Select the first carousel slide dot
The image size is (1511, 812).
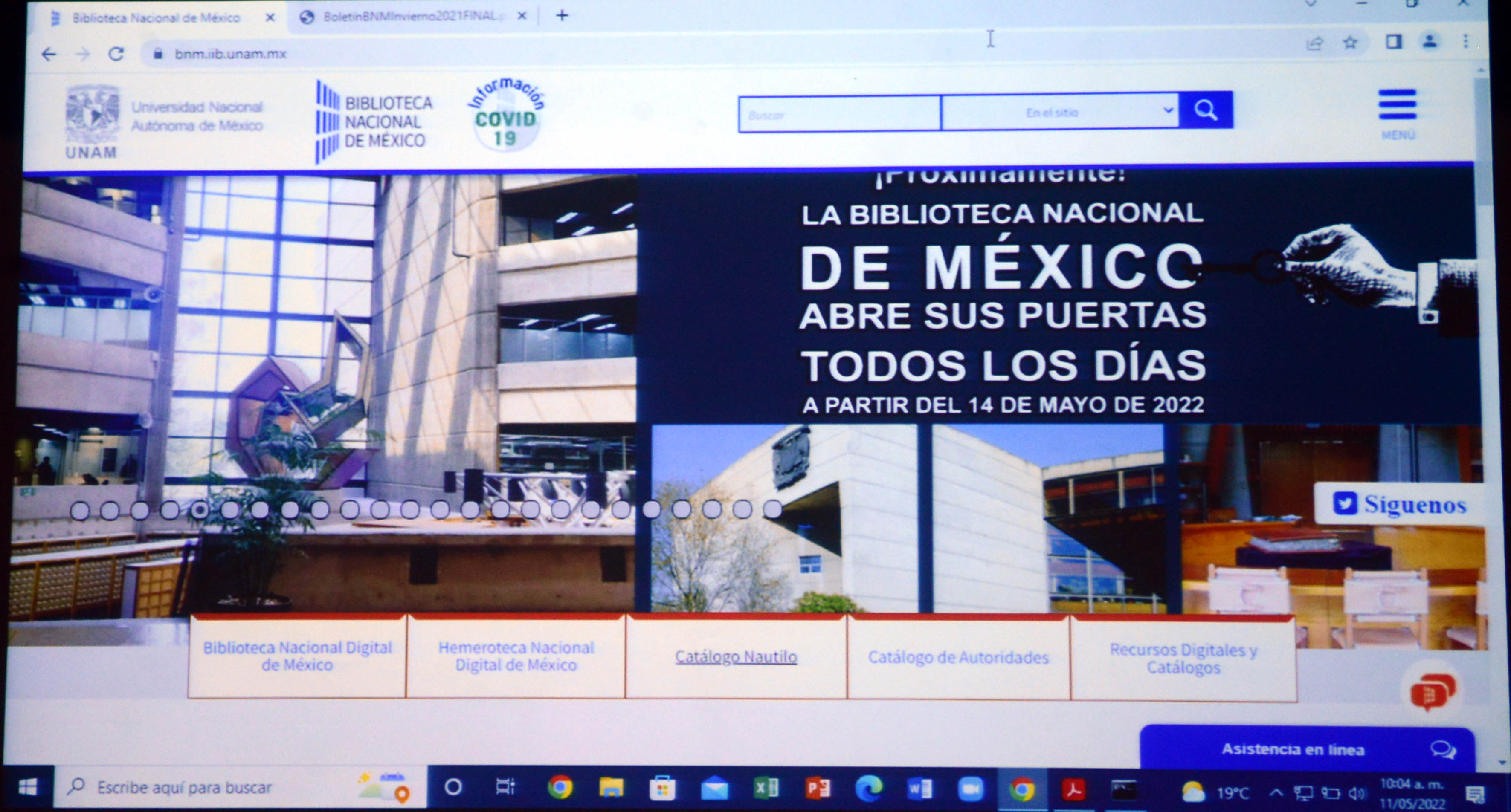[x=80, y=511]
